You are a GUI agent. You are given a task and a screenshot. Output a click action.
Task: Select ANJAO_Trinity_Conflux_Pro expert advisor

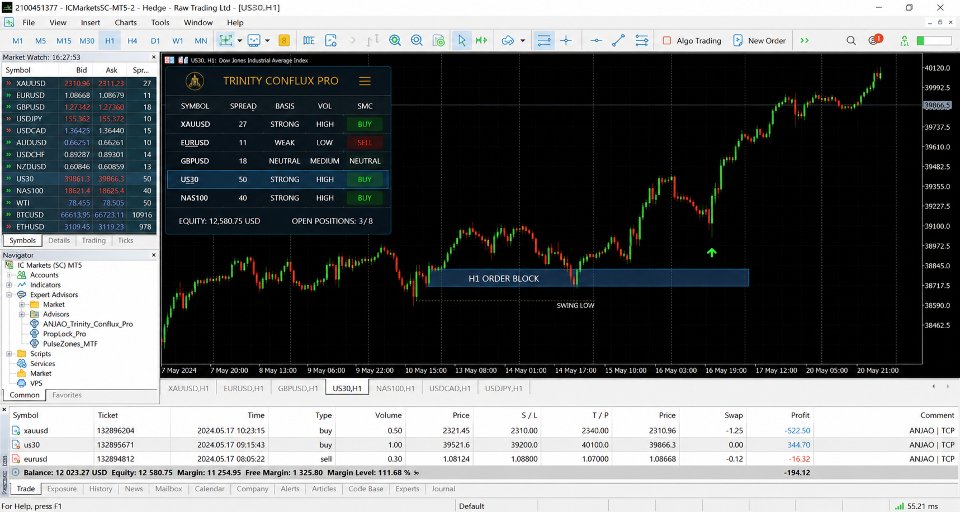88,324
